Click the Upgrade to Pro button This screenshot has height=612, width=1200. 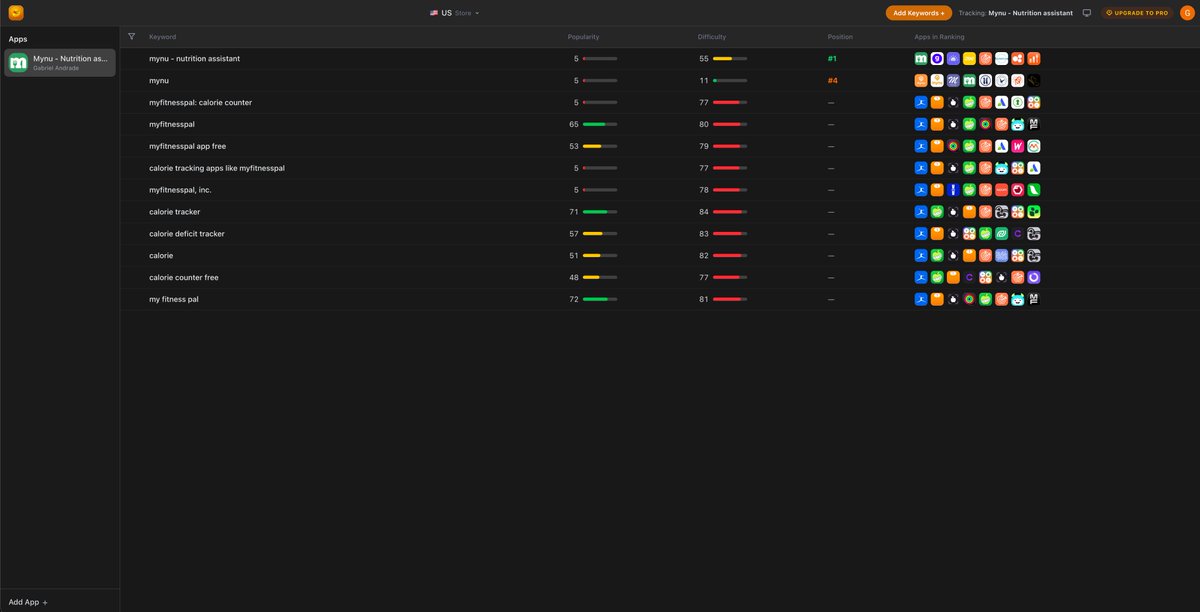point(1137,13)
